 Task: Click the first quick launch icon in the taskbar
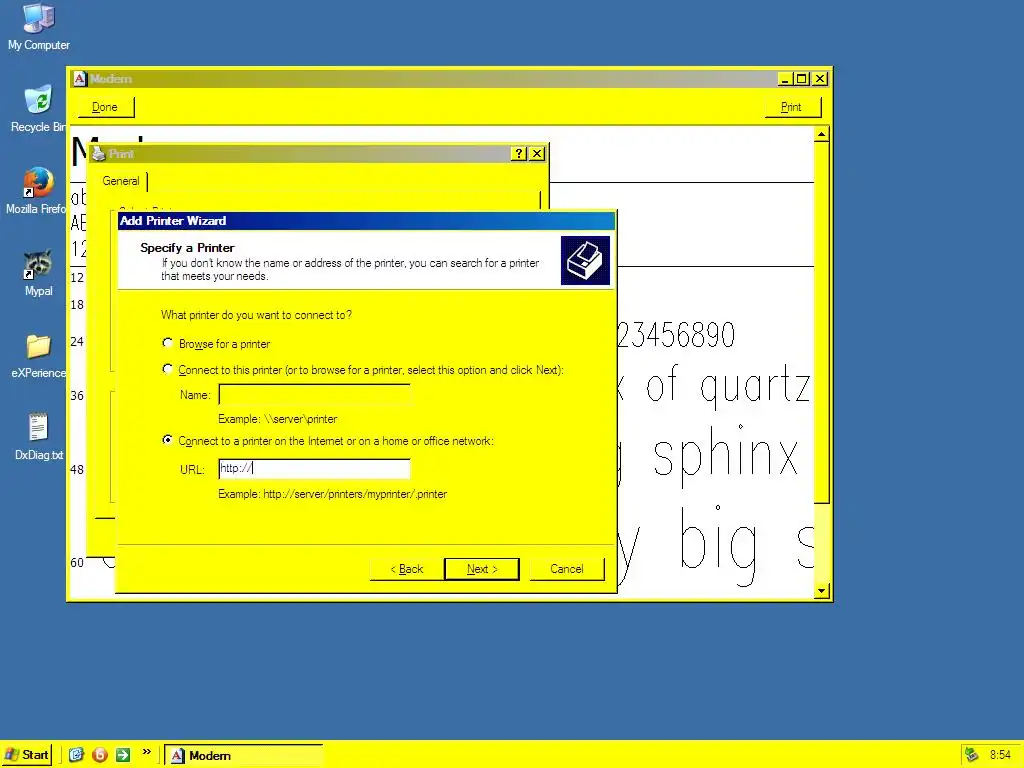coord(76,755)
